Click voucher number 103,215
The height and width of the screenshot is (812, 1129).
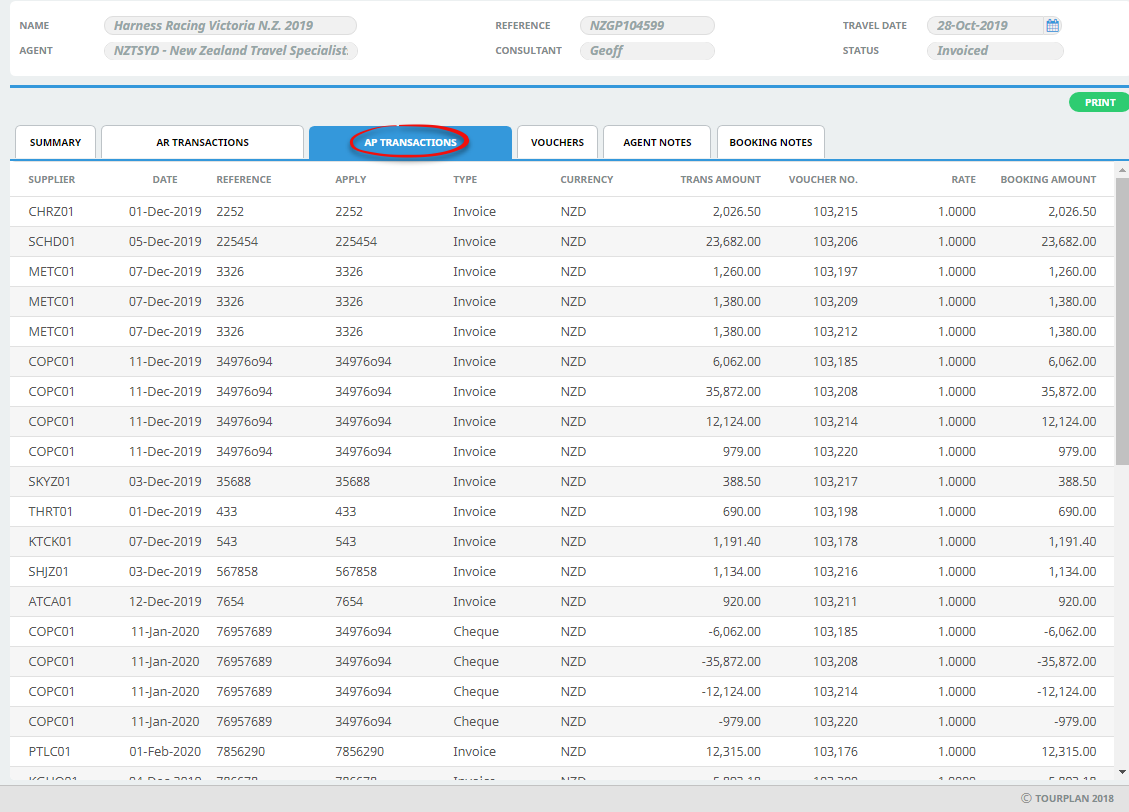coord(835,212)
